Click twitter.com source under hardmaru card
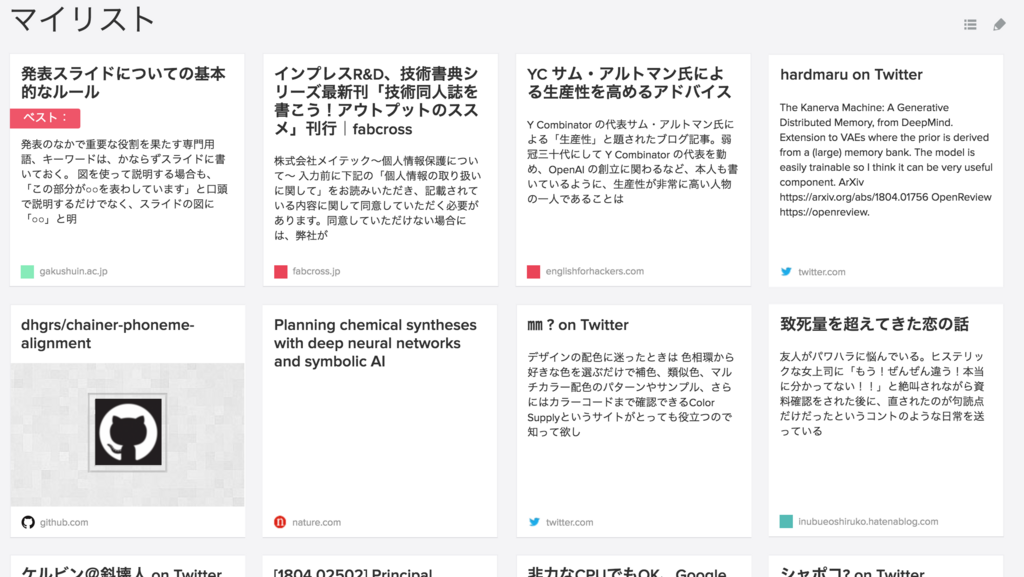1024x577 pixels. [822, 272]
